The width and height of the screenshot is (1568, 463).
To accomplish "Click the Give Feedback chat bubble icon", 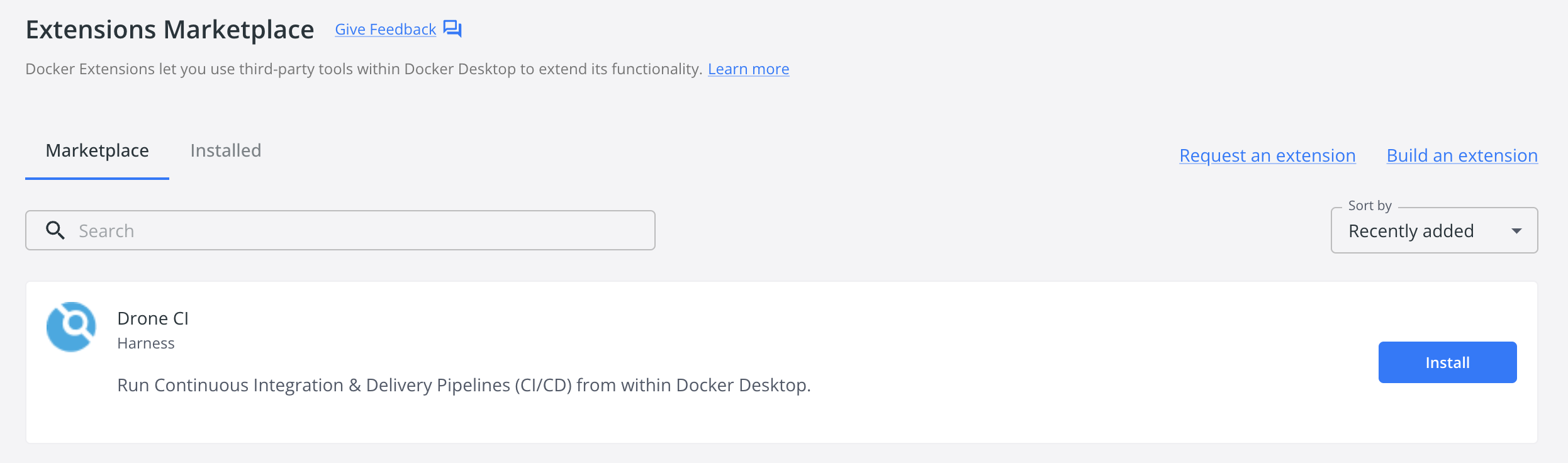I will click(452, 29).
